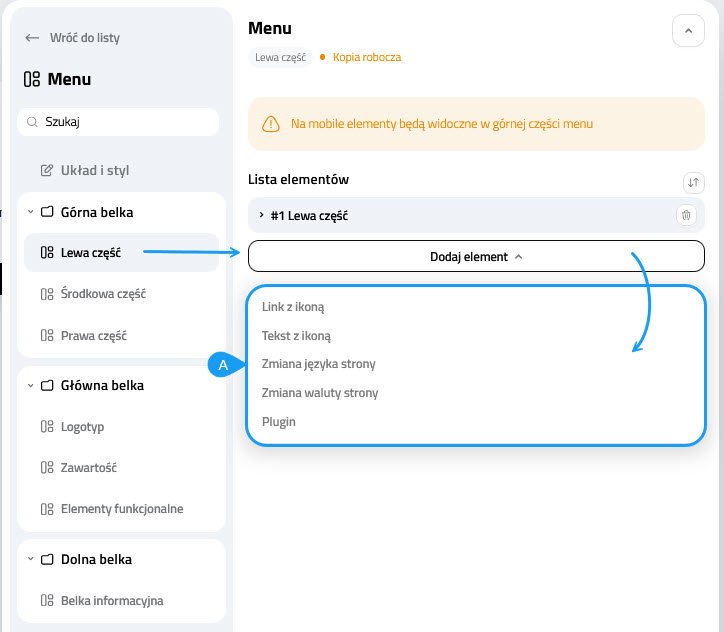Collapse the Górna belka folder

tap(31, 212)
